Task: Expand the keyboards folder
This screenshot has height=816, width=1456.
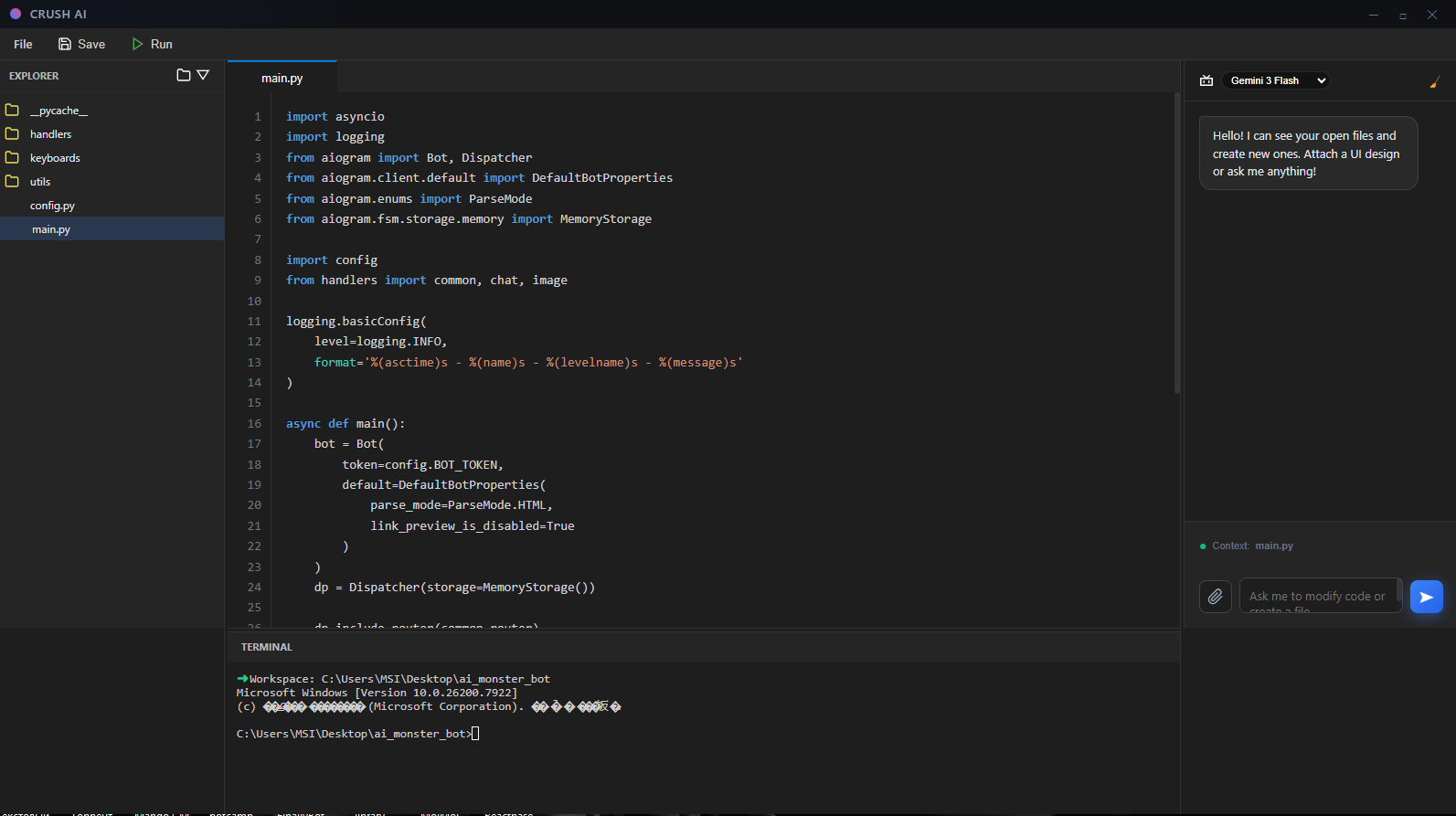Action: [x=55, y=158]
